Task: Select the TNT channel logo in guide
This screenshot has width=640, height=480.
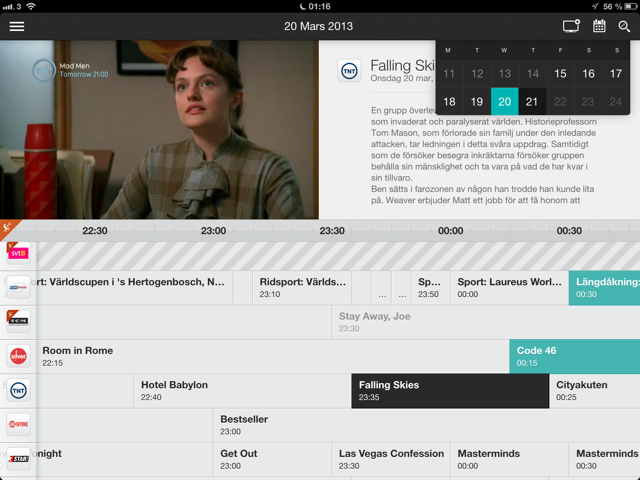Action: coord(18,391)
